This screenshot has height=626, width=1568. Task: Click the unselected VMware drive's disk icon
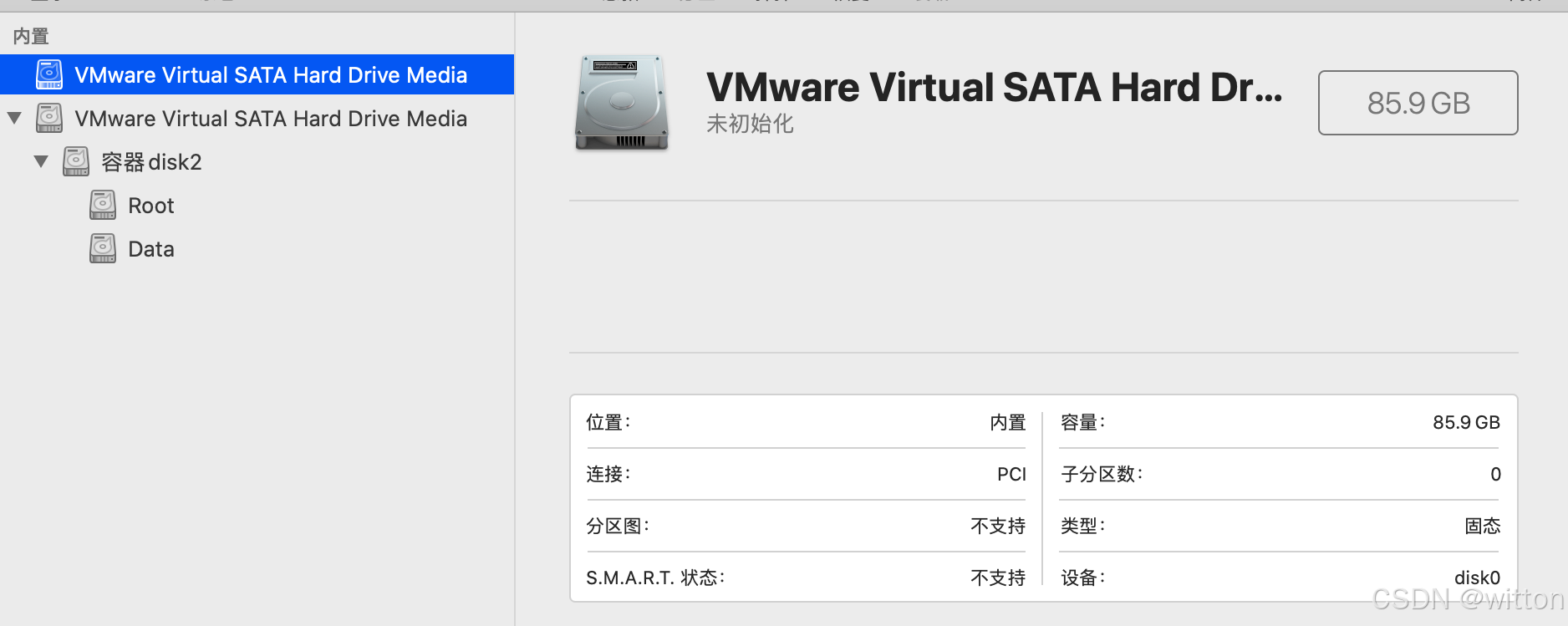[x=49, y=118]
